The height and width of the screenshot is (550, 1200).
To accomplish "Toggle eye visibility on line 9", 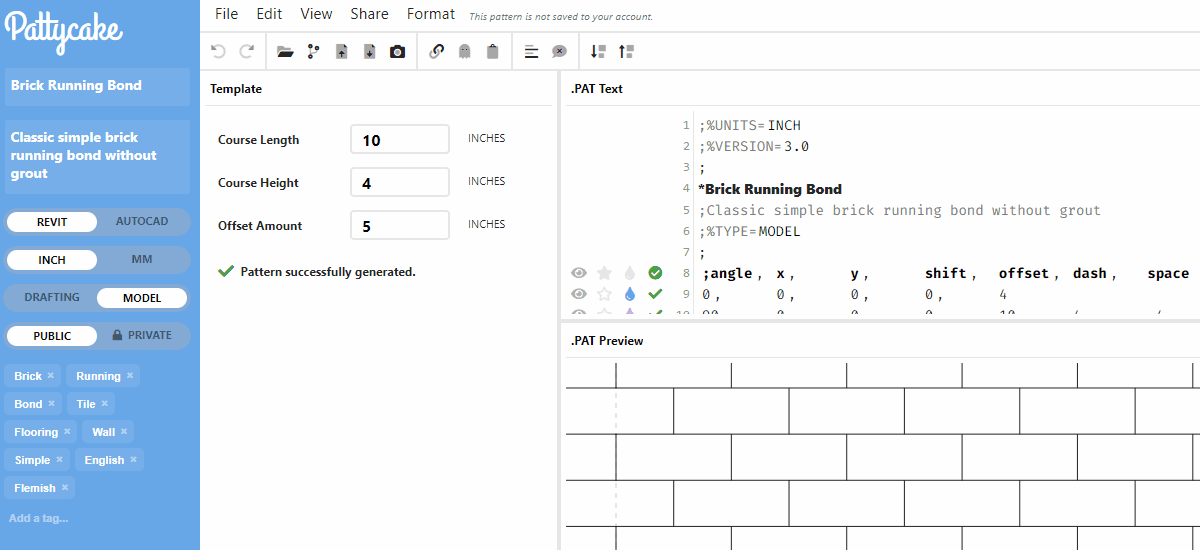I will pos(578,294).
